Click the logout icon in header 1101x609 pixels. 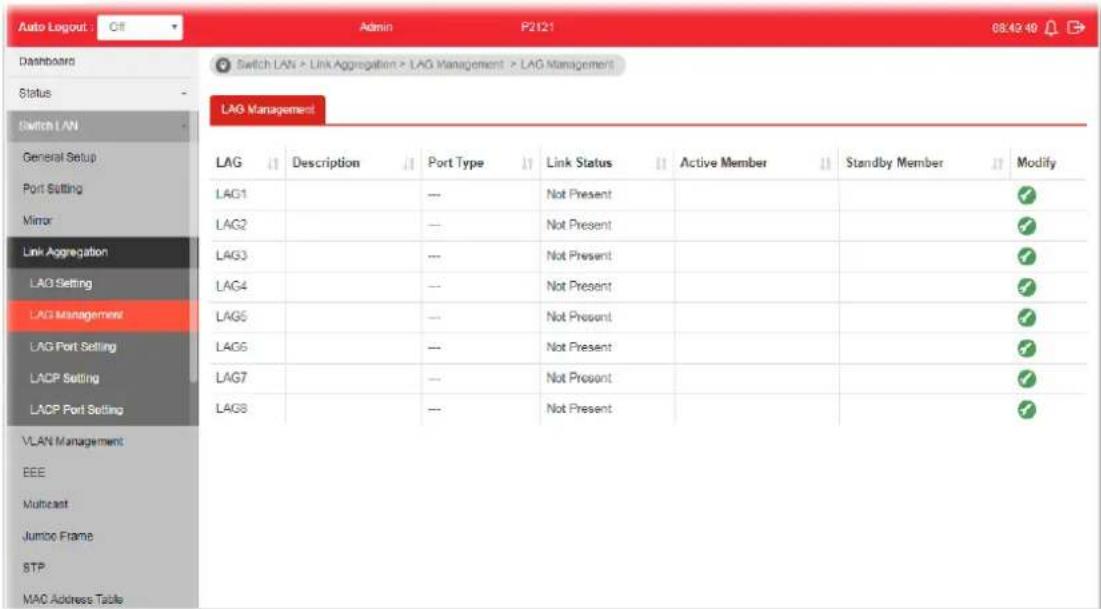(x=1076, y=27)
